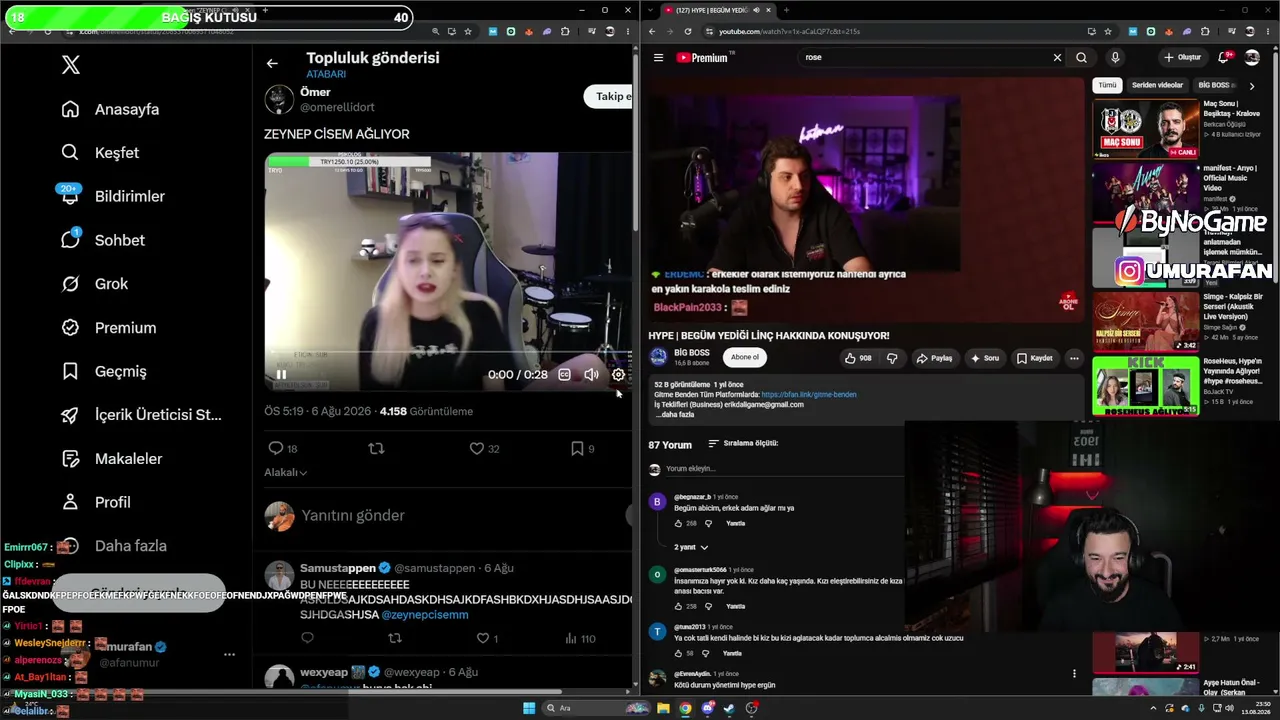The height and width of the screenshot is (720, 1280).
Task: Open bfan.link/gitme-benden link
Action: point(809,395)
